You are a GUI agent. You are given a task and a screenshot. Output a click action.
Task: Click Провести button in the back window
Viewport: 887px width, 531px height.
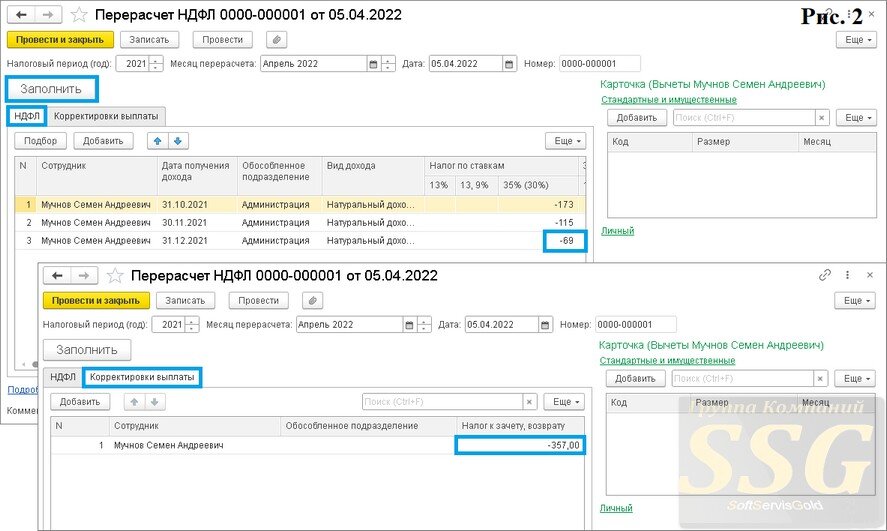(x=222, y=40)
